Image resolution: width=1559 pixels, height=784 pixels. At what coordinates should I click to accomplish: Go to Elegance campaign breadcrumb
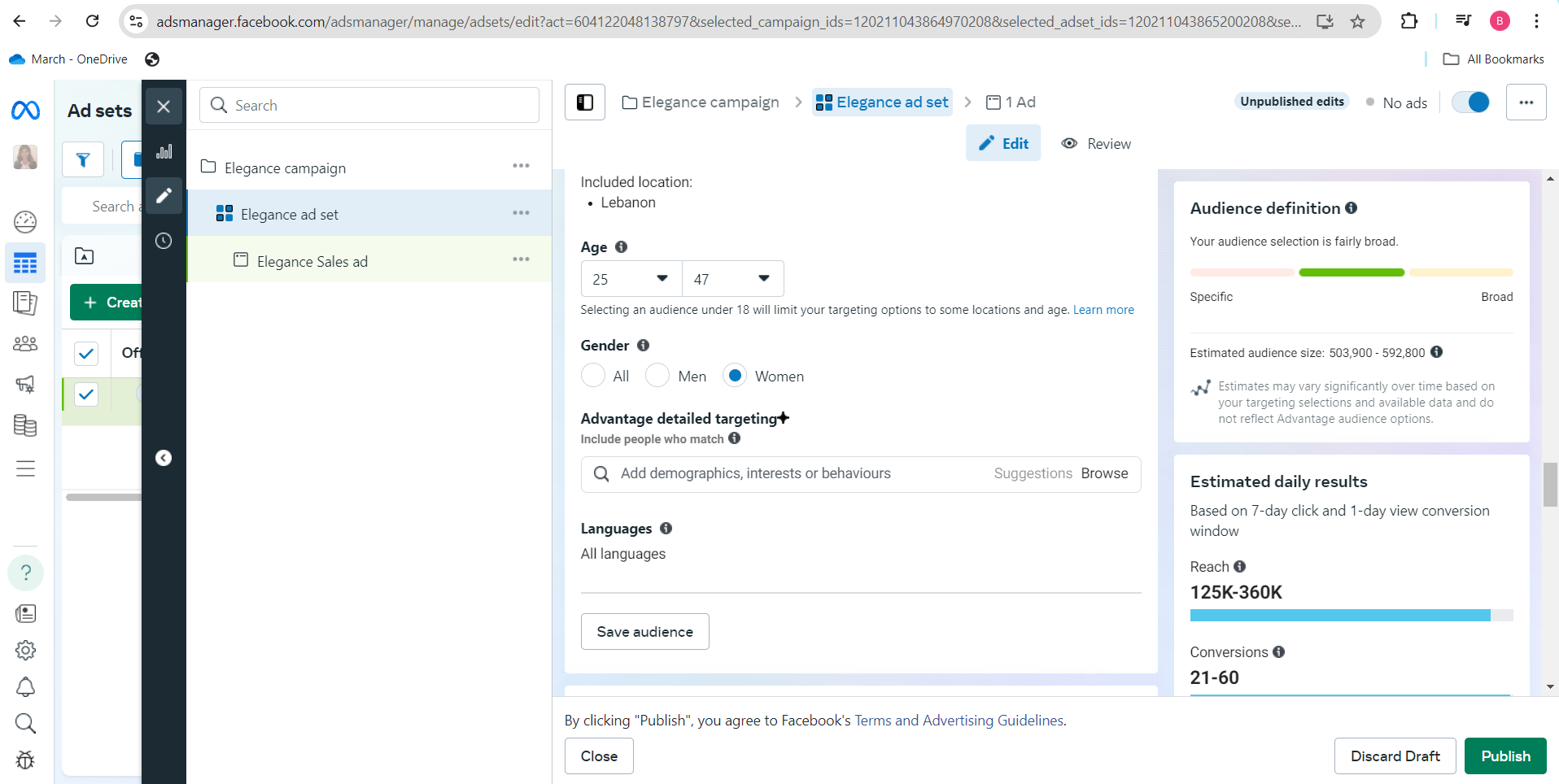701,102
